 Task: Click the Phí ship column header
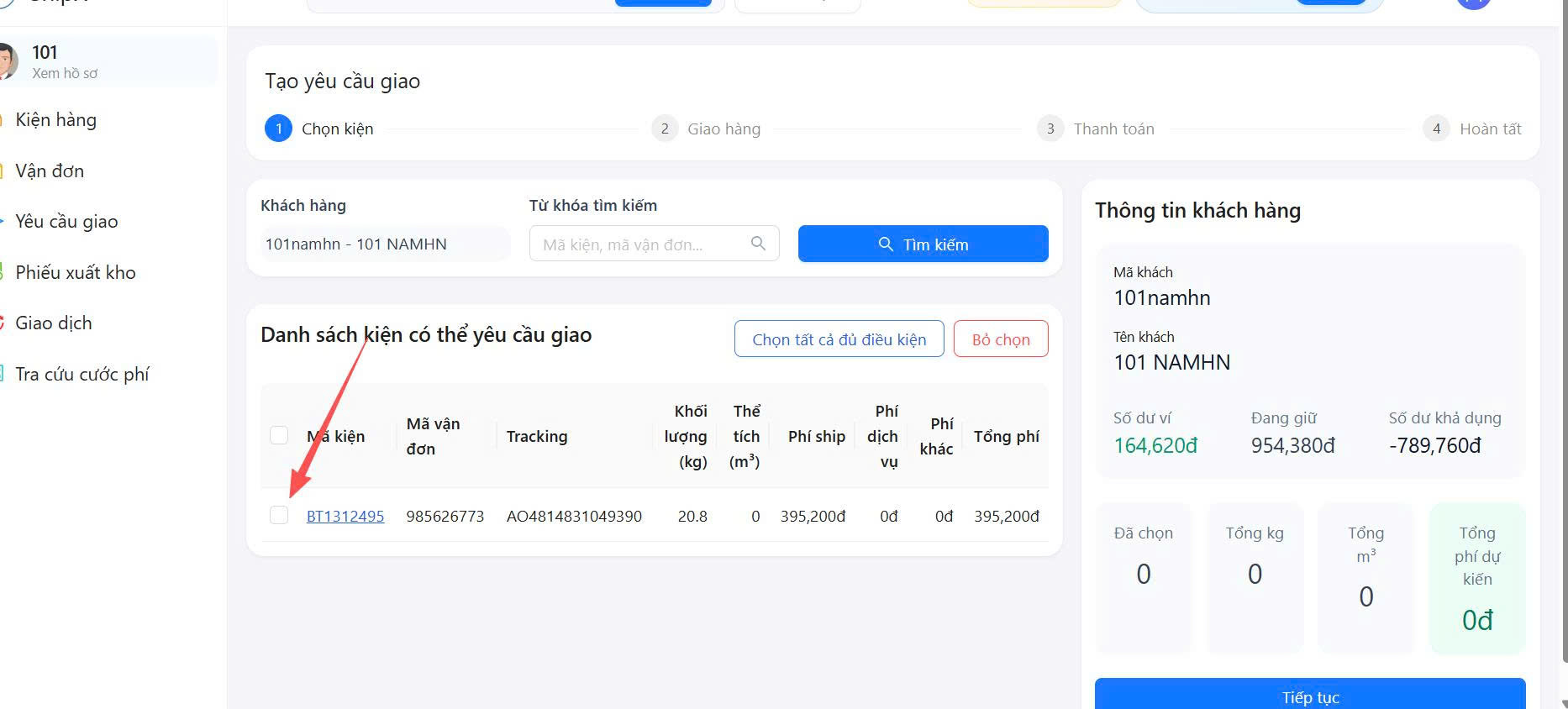817,436
